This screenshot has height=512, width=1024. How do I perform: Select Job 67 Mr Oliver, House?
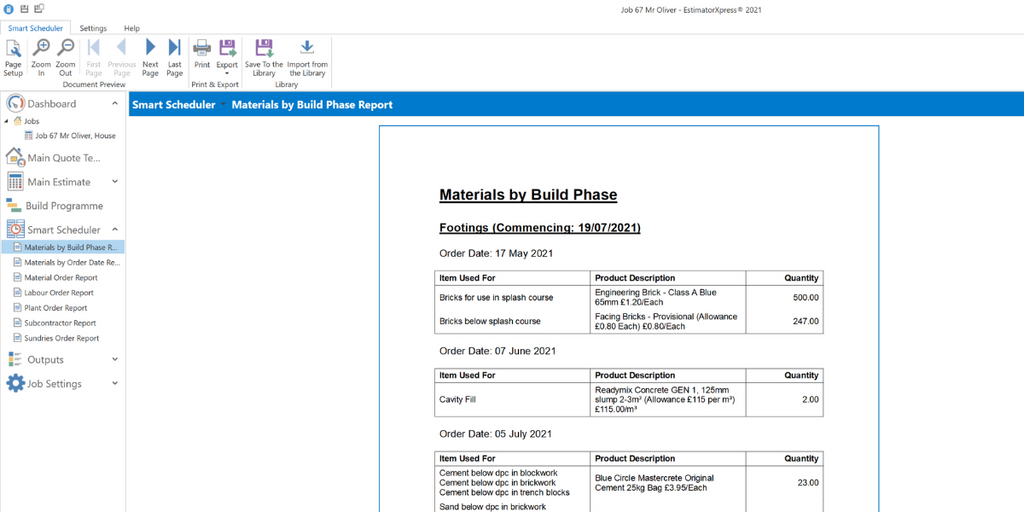(x=74, y=136)
